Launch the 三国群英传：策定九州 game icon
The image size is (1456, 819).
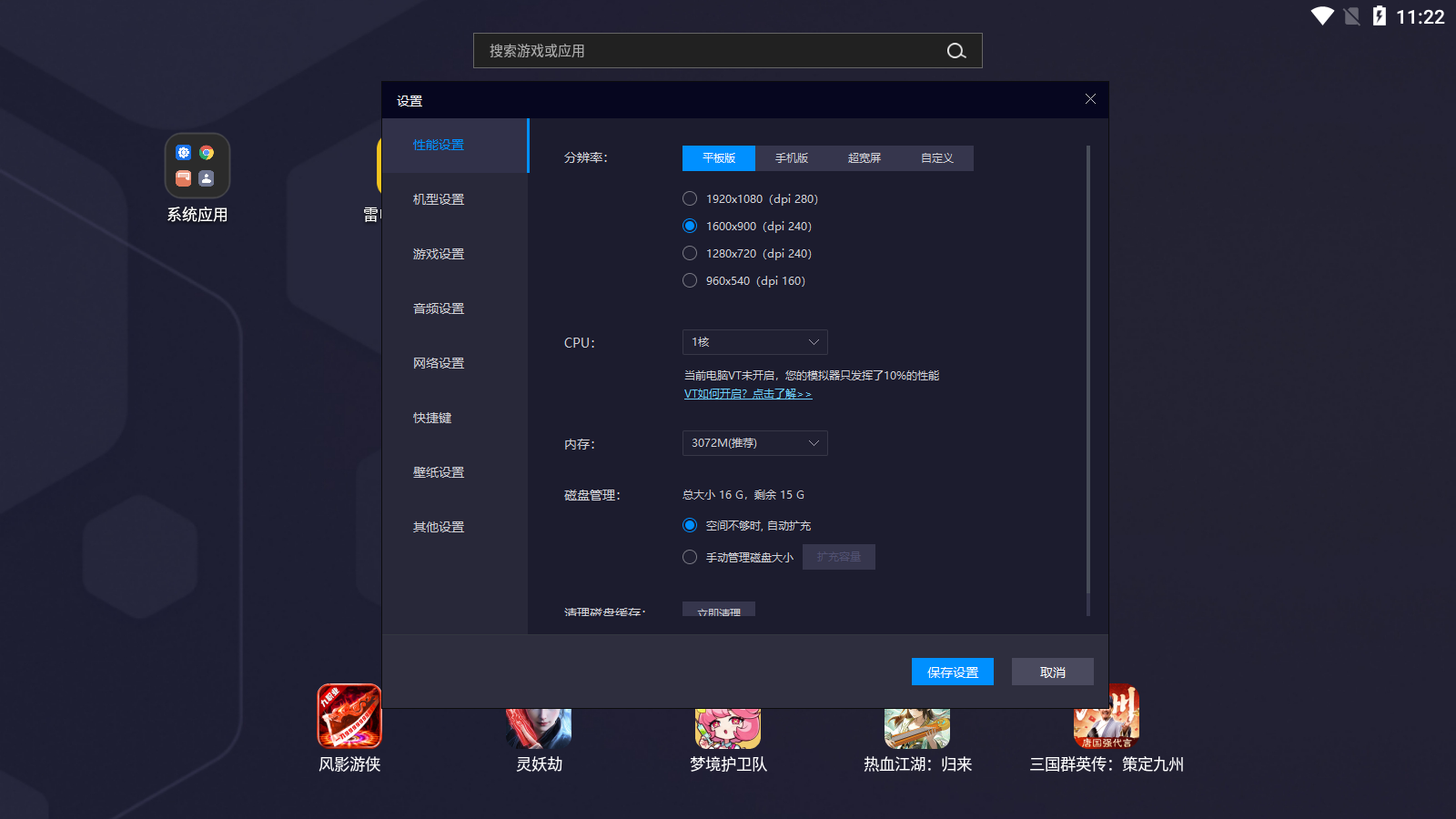(x=1107, y=716)
